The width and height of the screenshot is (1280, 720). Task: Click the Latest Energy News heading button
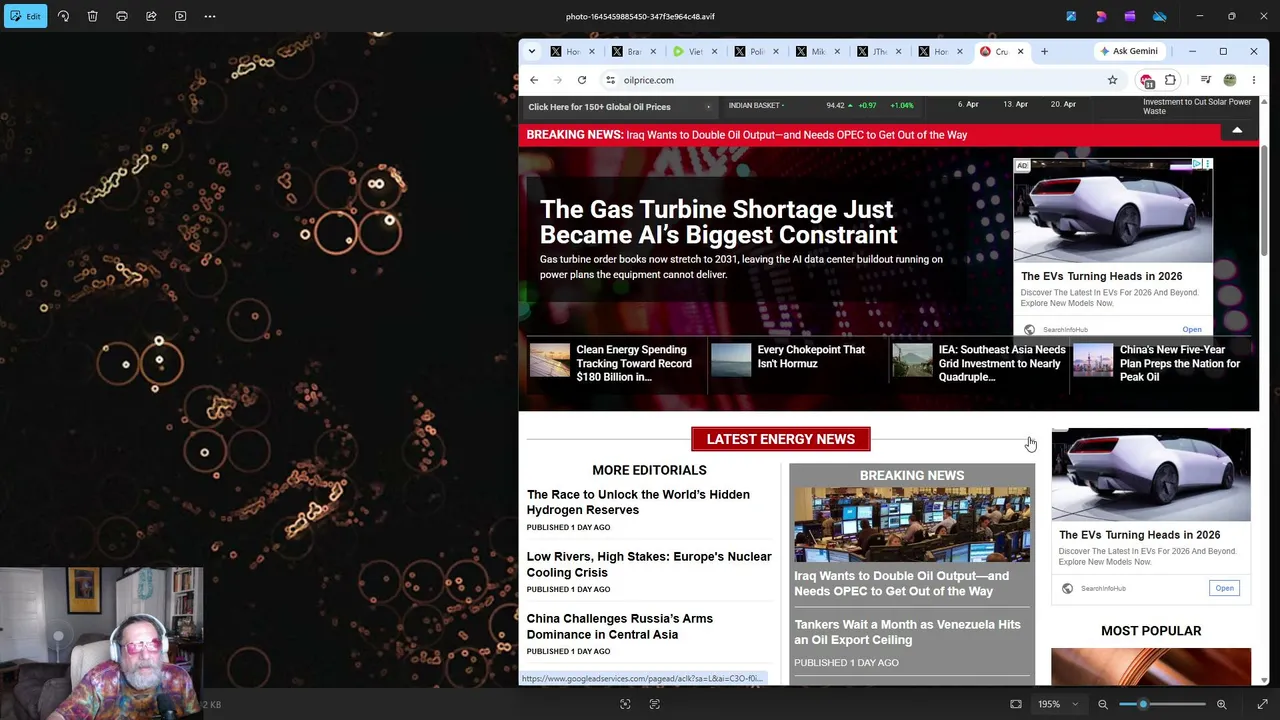click(781, 439)
